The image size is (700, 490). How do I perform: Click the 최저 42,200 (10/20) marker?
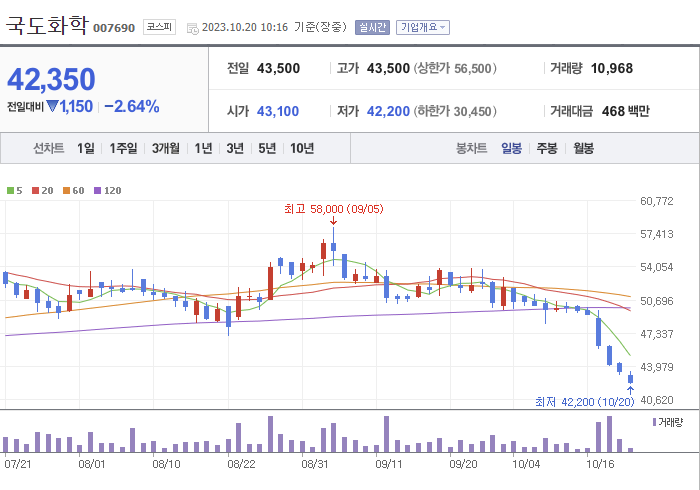584,402
